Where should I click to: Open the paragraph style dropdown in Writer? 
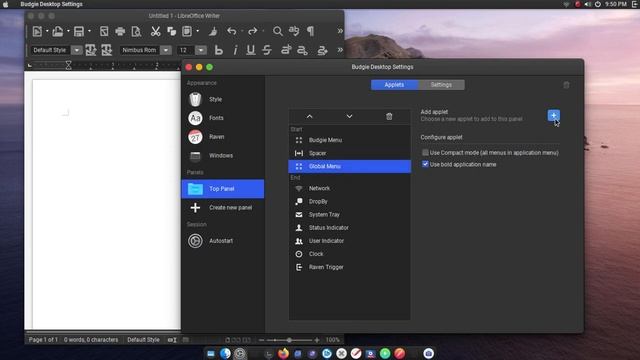click(77, 50)
